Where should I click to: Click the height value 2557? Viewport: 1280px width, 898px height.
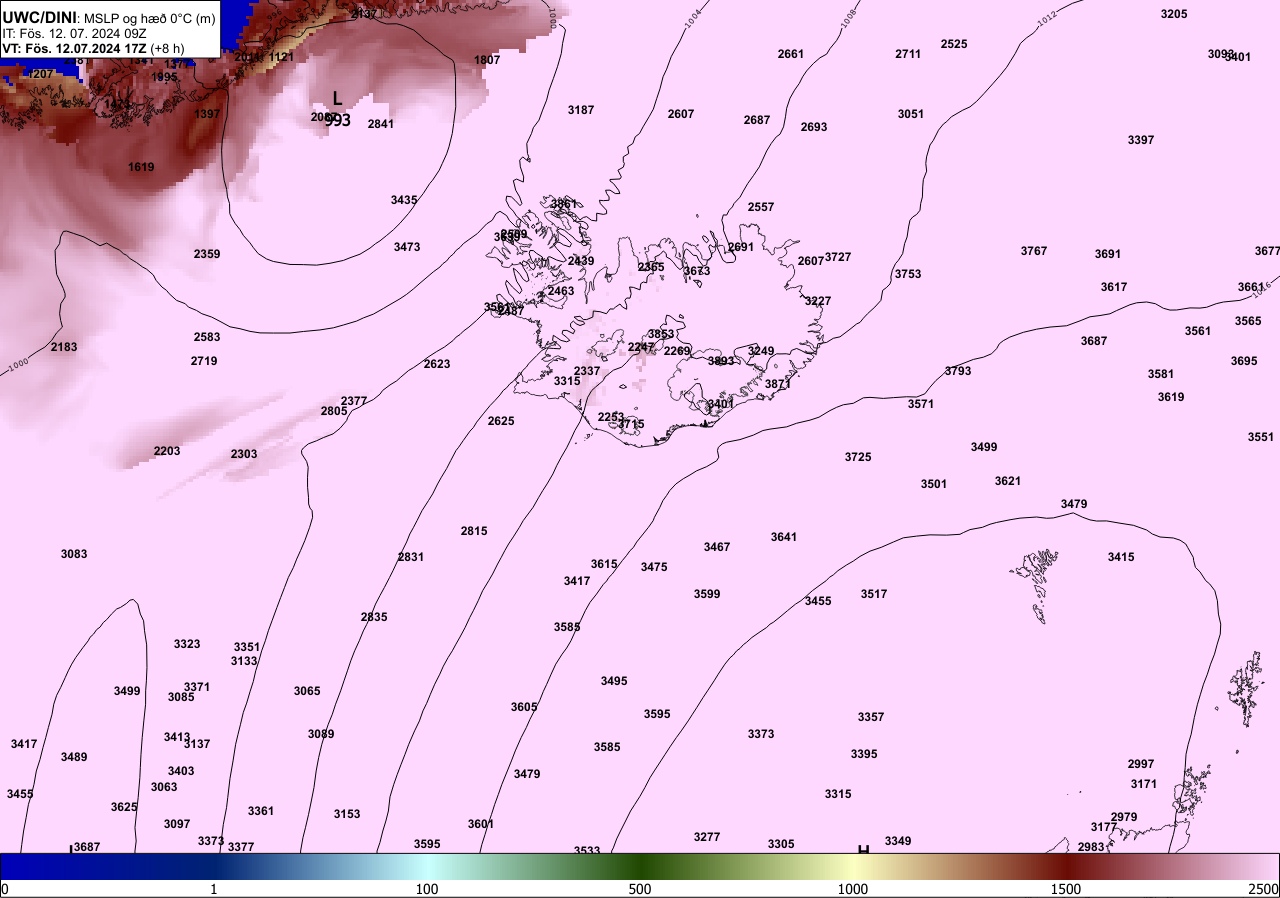pos(761,207)
